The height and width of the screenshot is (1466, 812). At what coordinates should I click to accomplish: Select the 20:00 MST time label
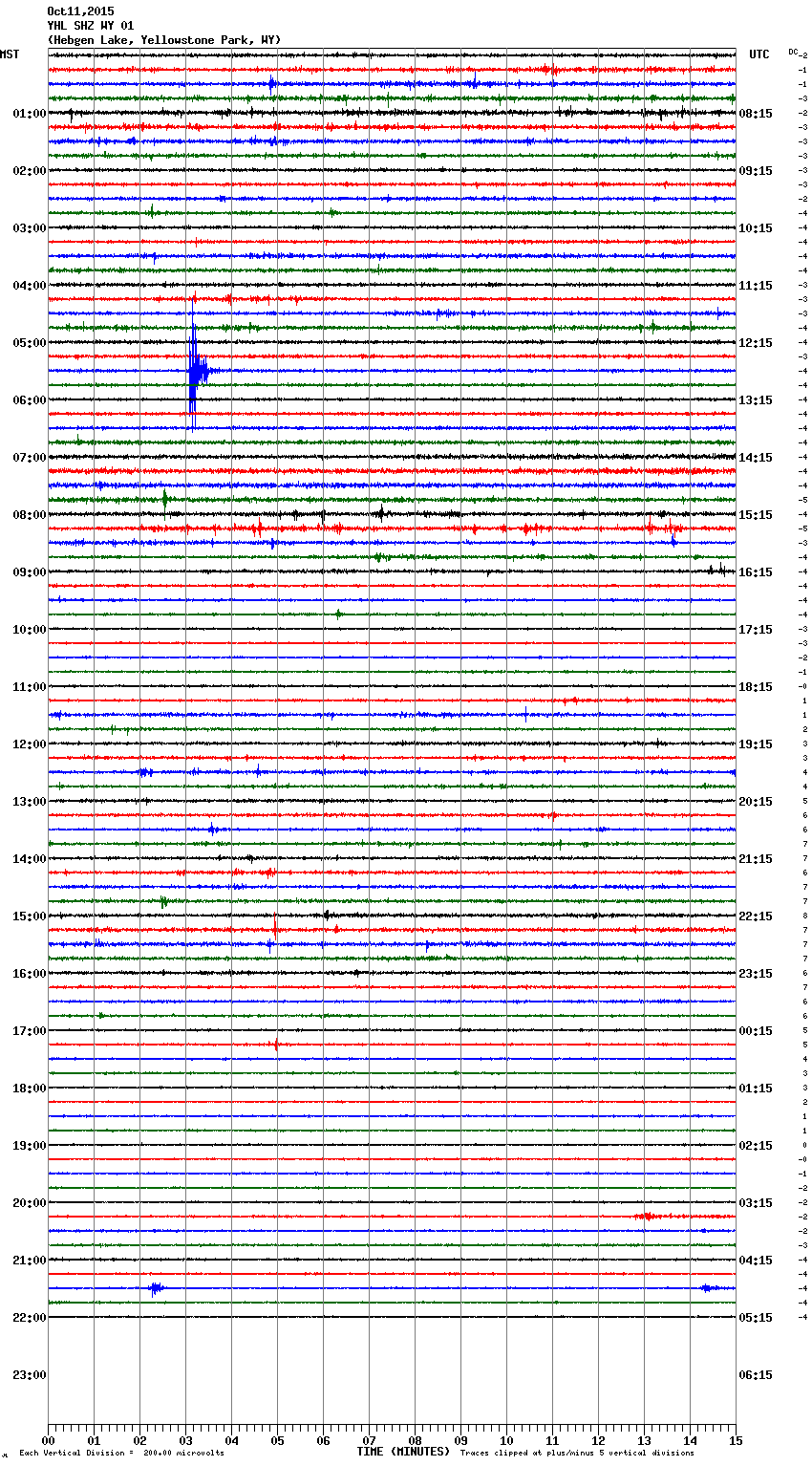(x=30, y=1203)
